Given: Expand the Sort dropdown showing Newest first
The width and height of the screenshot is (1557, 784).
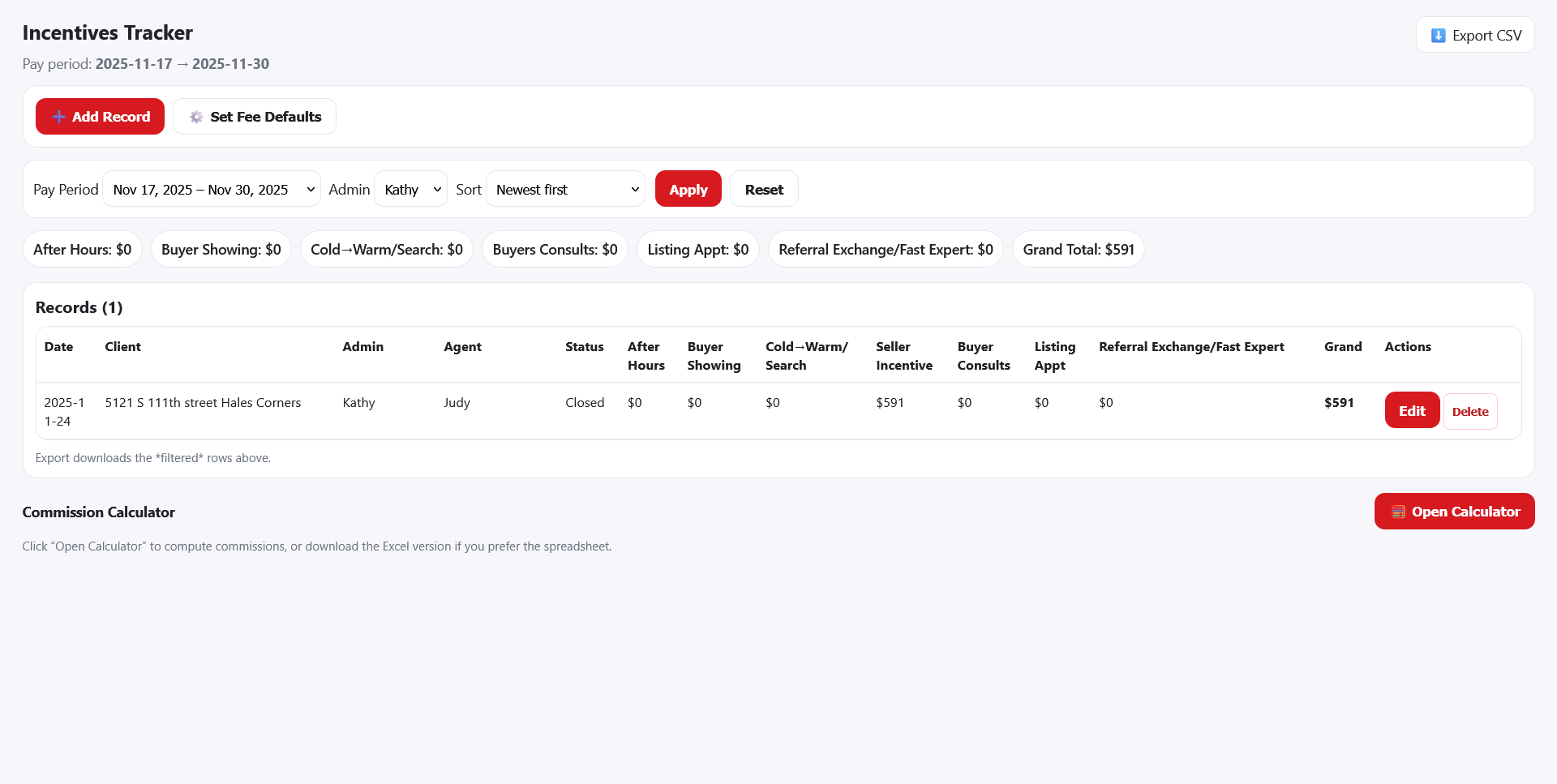Looking at the screenshot, I should pyautogui.click(x=565, y=189).
